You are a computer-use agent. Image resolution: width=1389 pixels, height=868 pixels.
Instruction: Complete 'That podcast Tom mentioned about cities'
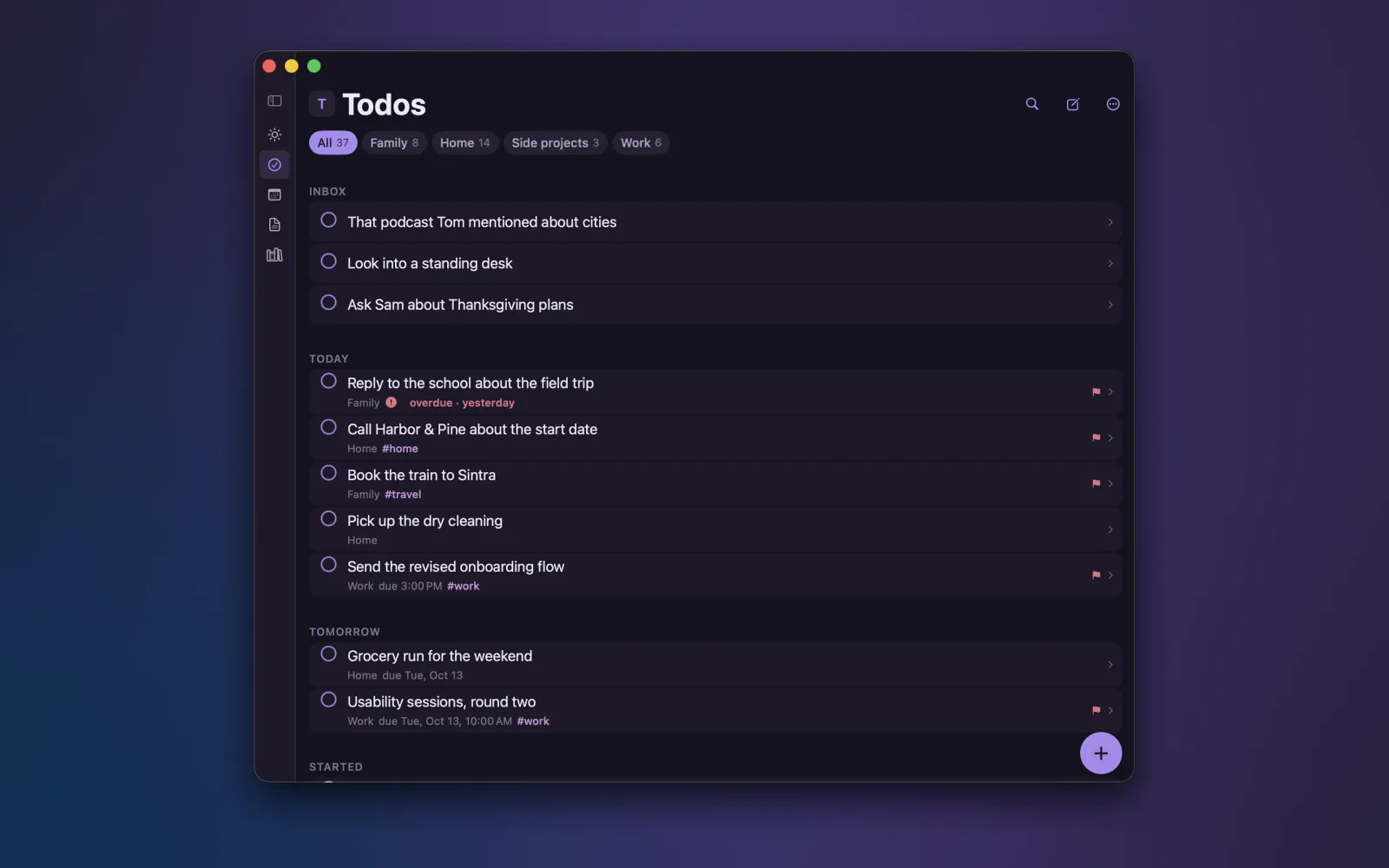(328, 220)
